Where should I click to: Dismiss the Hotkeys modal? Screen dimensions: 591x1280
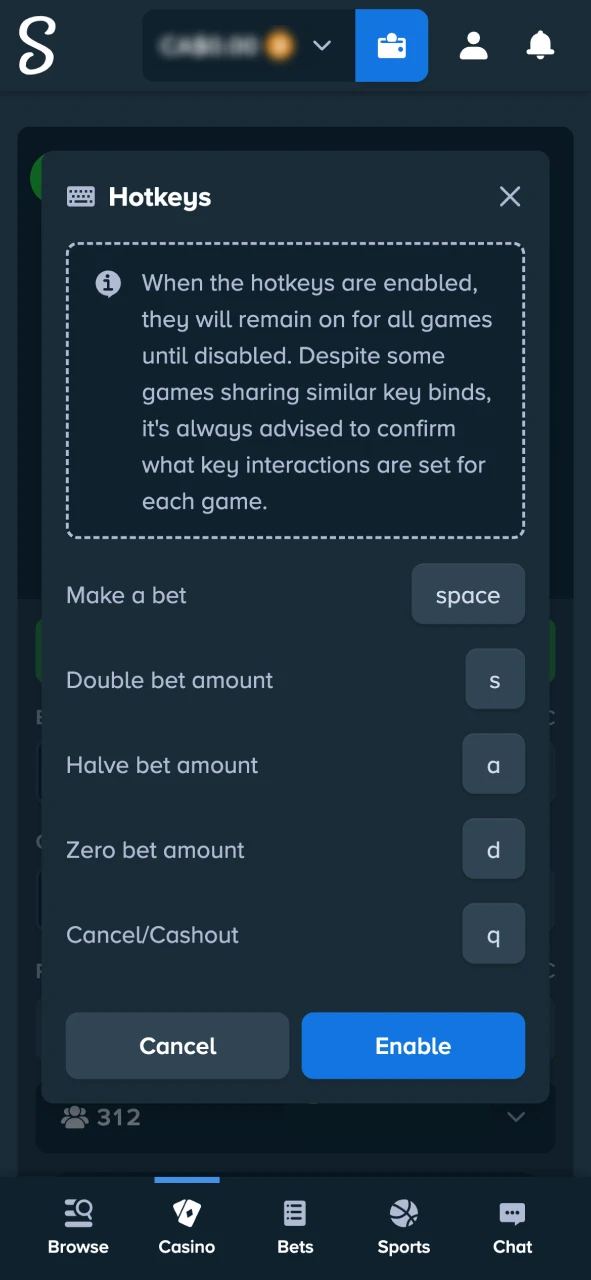point(510,196)
